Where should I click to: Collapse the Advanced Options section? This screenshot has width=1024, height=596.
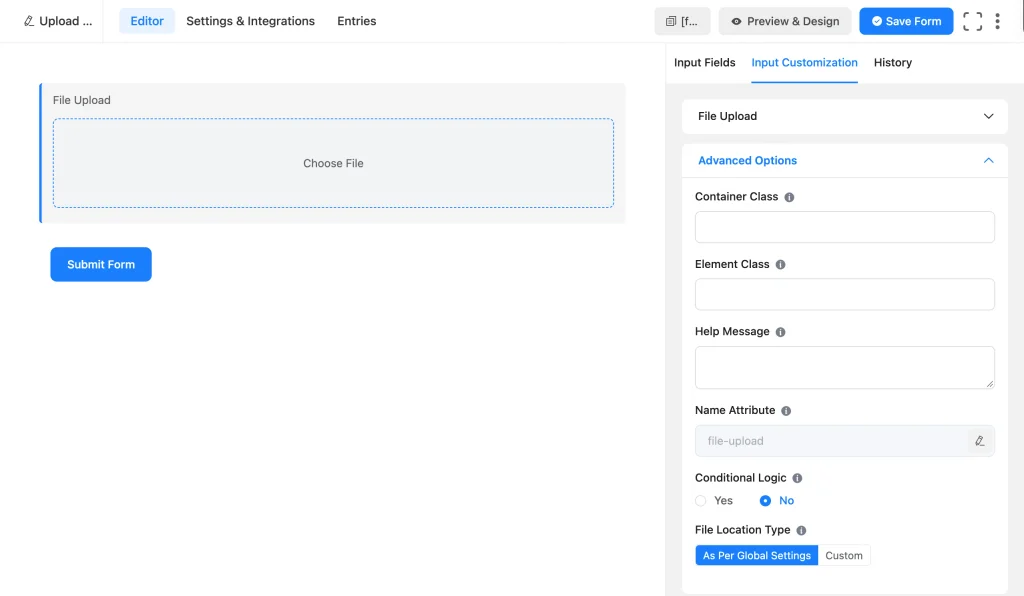(844, 161)
